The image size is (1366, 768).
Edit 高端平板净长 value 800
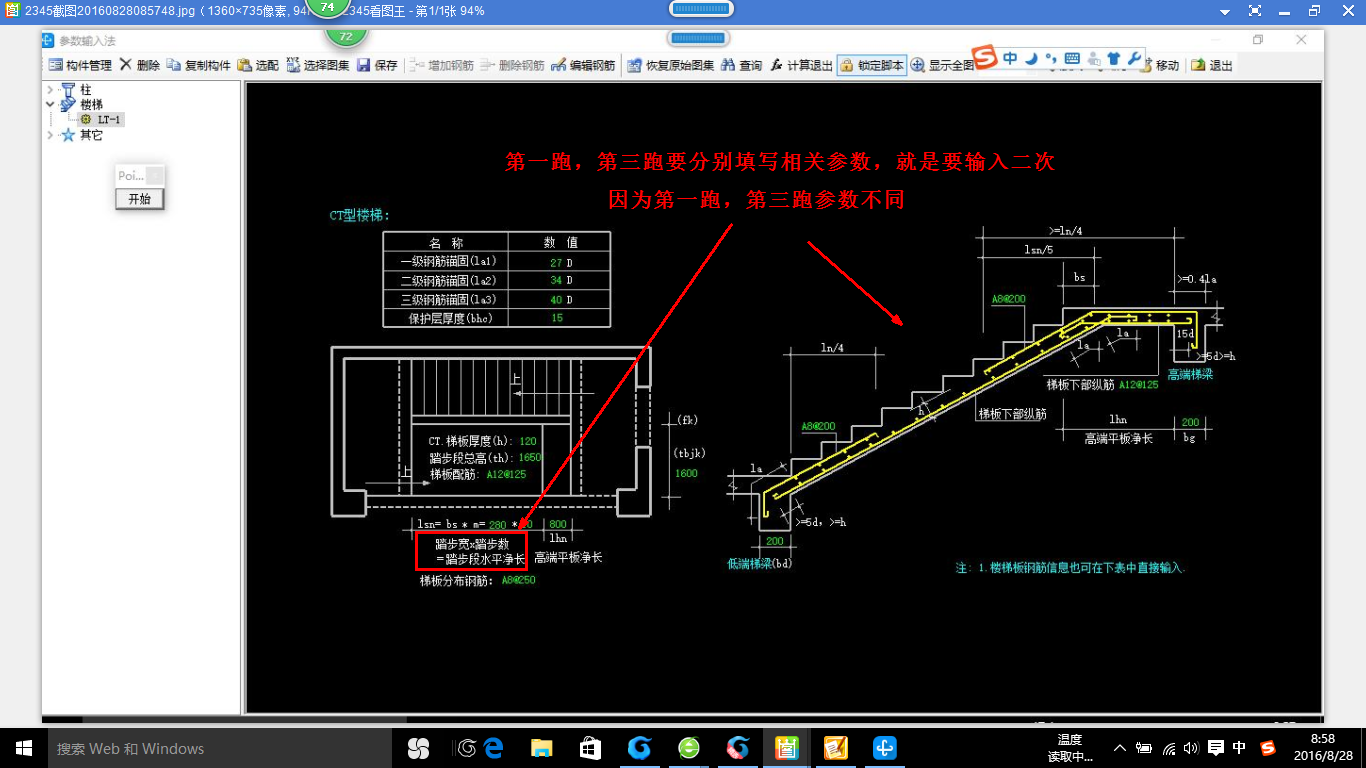(x=558, y=524)
